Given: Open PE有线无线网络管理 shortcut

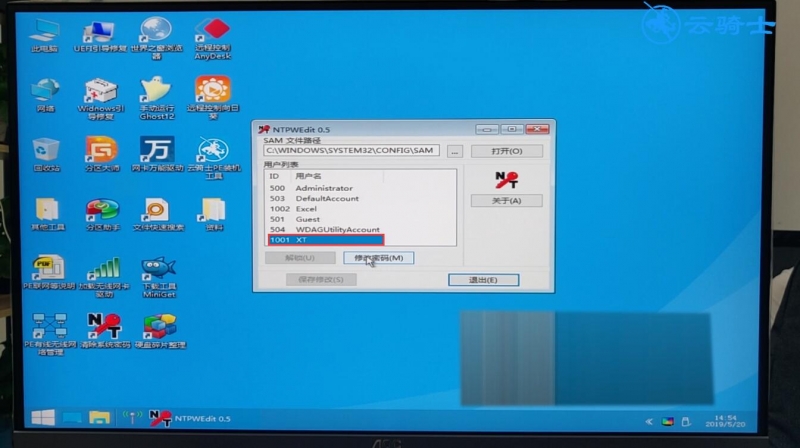Looking at the screenshot, I should click(49, 334).
